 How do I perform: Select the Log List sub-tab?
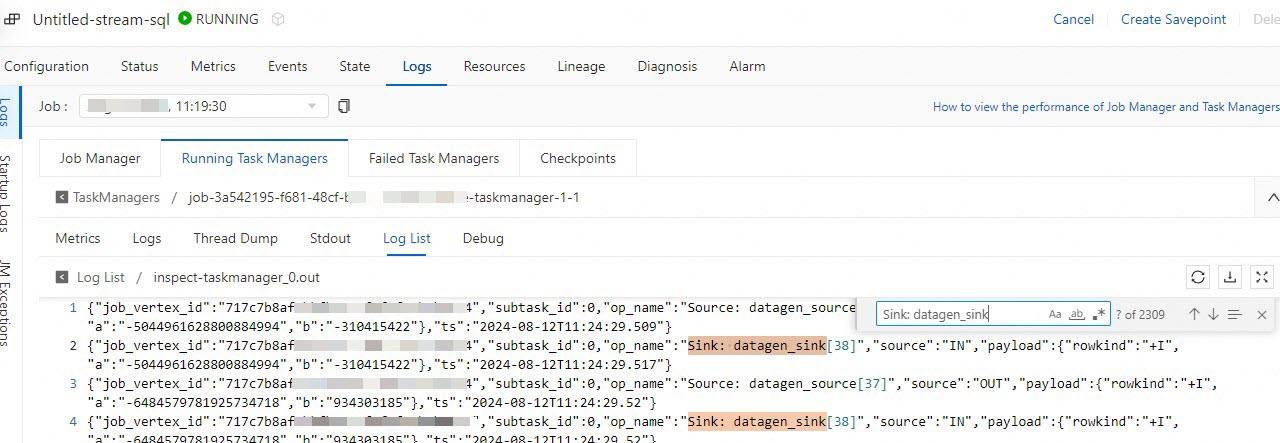point(407,238)
